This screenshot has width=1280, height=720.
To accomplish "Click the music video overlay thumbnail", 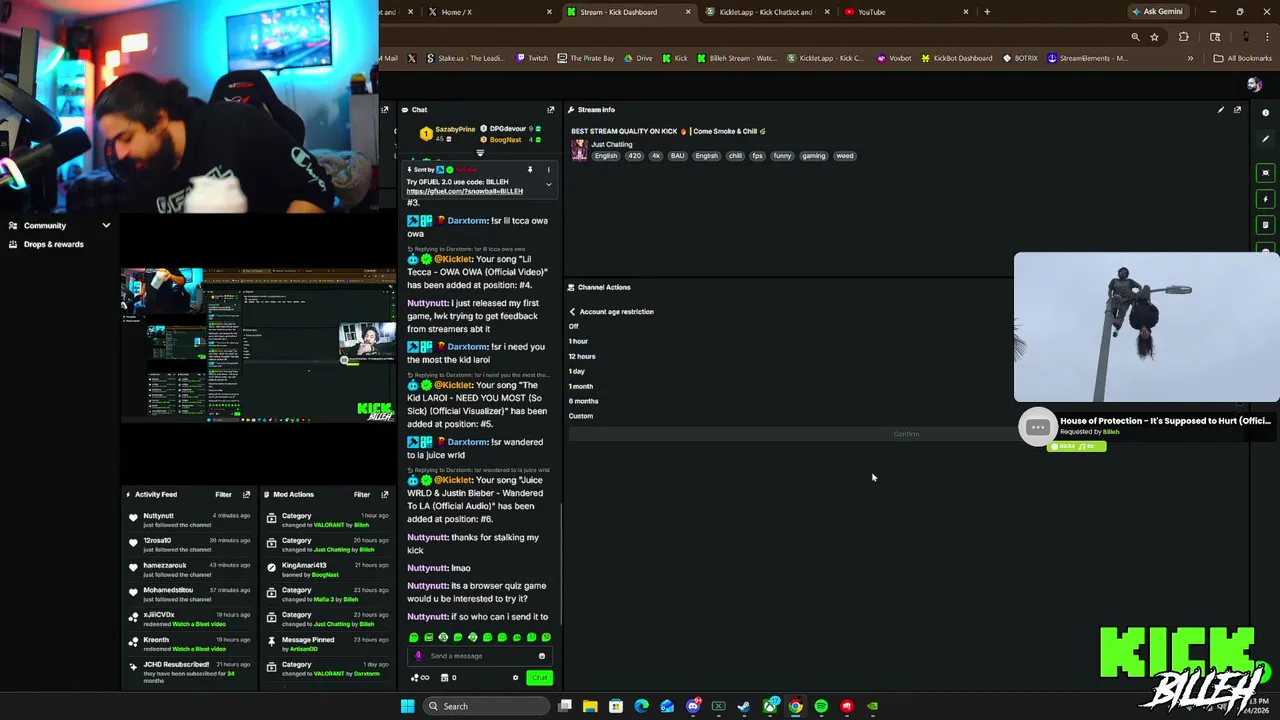I will click(1146, 327).
